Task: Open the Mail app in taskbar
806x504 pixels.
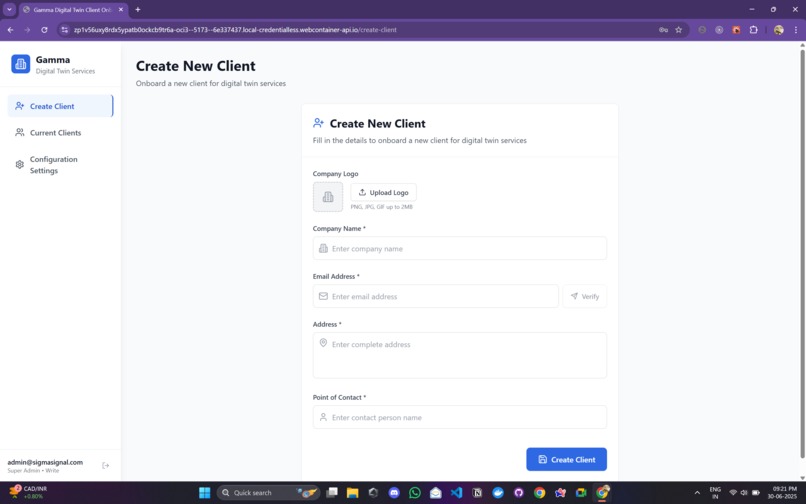Action: tap(436, 493)
